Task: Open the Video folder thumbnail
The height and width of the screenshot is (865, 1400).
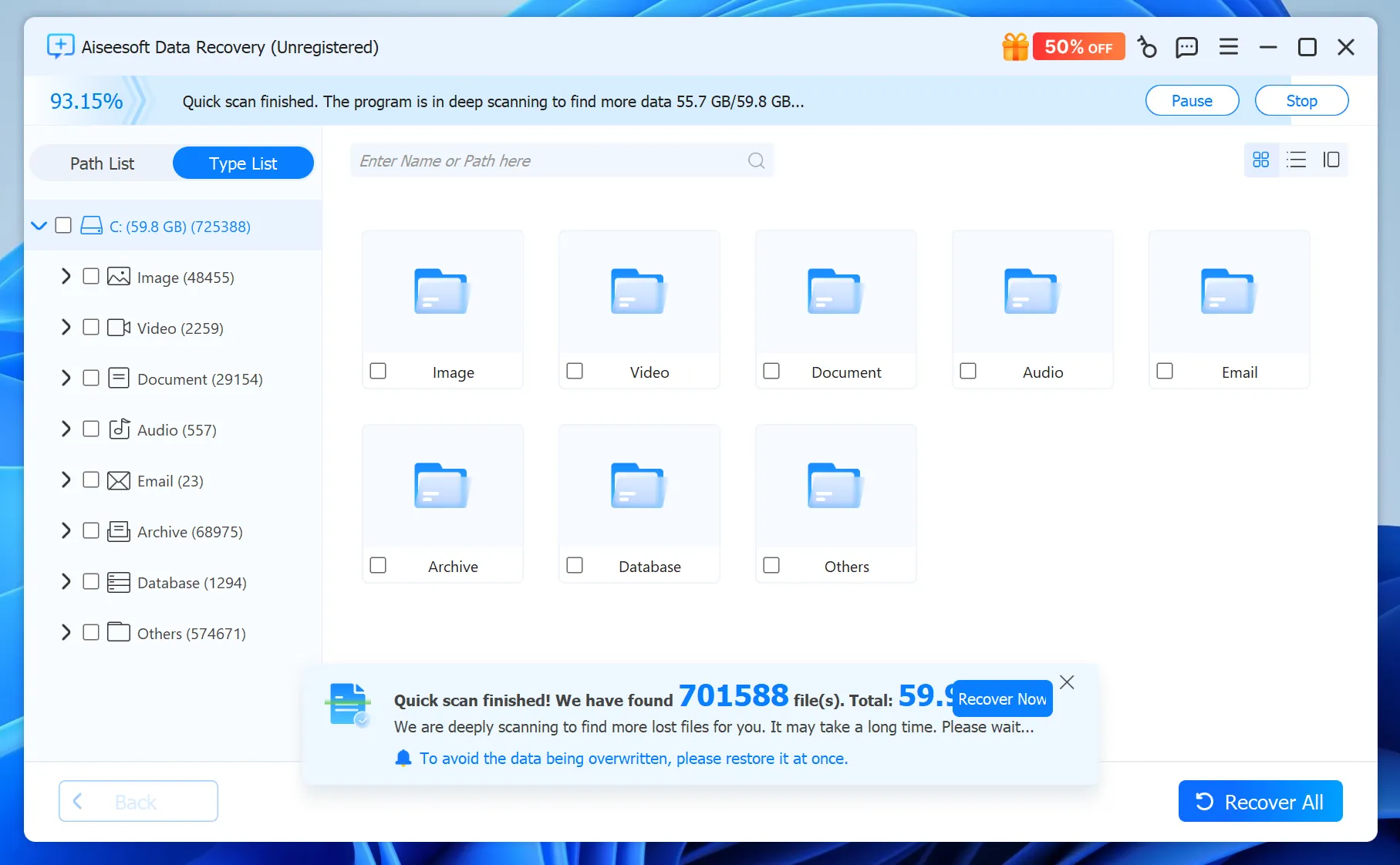Action: (638, 291)
